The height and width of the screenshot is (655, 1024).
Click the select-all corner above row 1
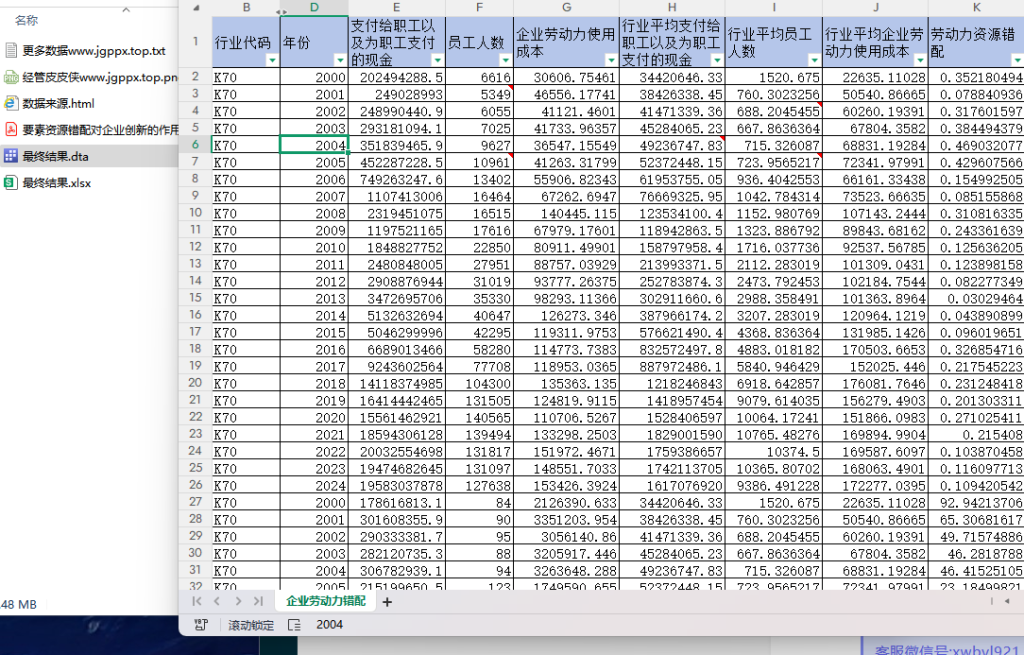tap(195, 8)
